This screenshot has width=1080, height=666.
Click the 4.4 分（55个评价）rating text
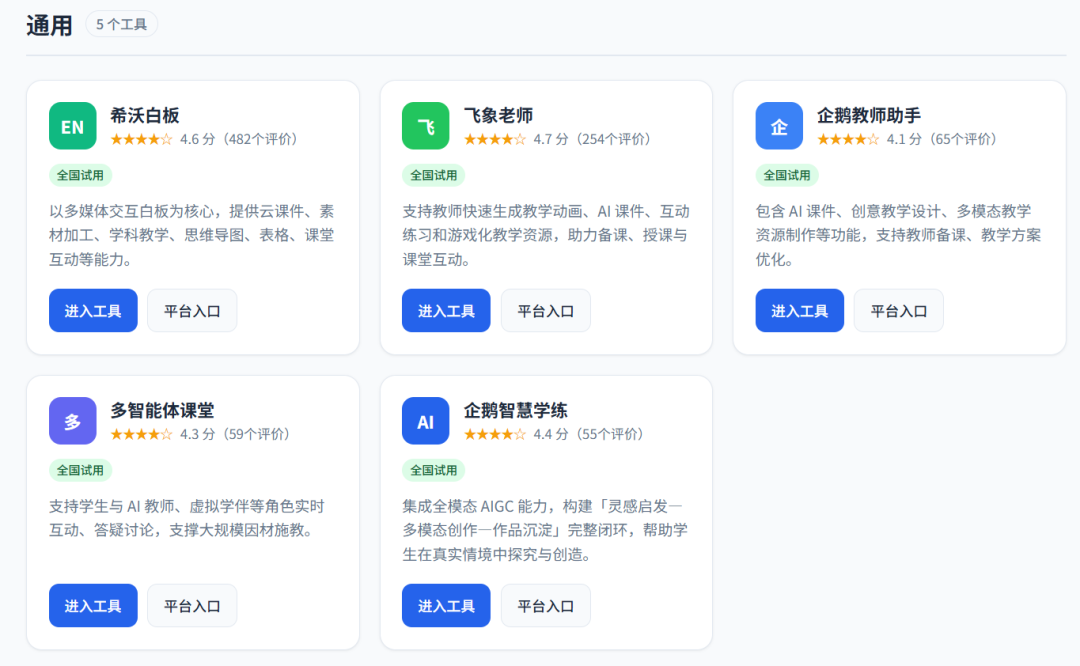(x=588, y=435)
